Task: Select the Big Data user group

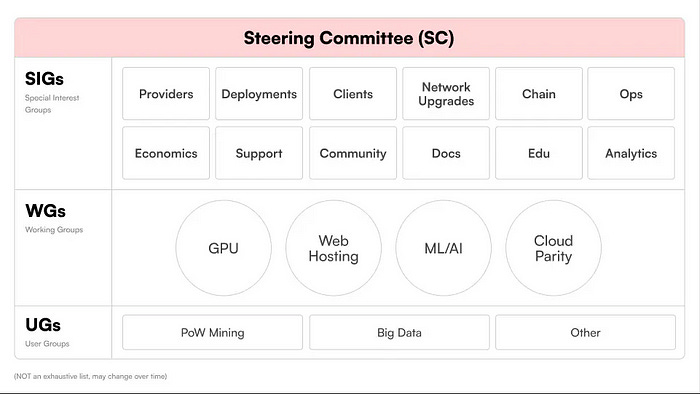Action: (x=399, y=332)
